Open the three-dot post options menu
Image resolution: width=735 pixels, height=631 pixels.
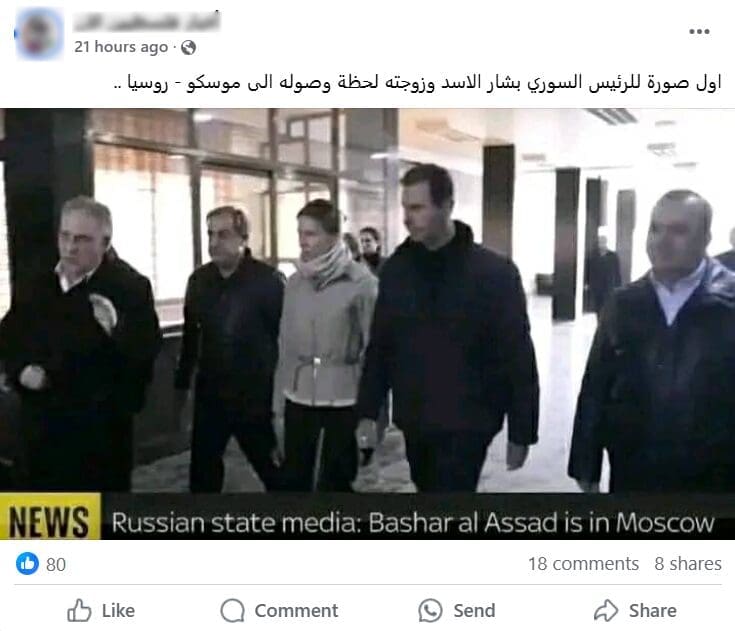699,32
